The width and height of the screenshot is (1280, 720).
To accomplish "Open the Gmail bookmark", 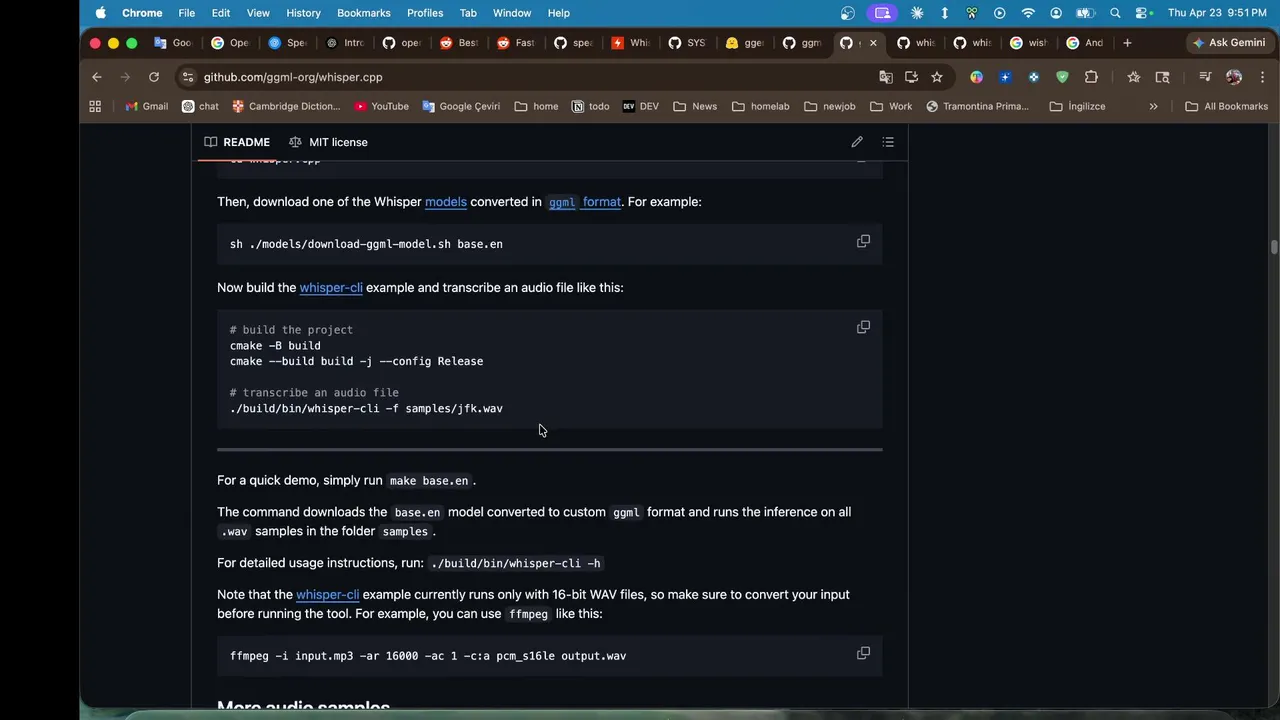I will click(146, 106).
